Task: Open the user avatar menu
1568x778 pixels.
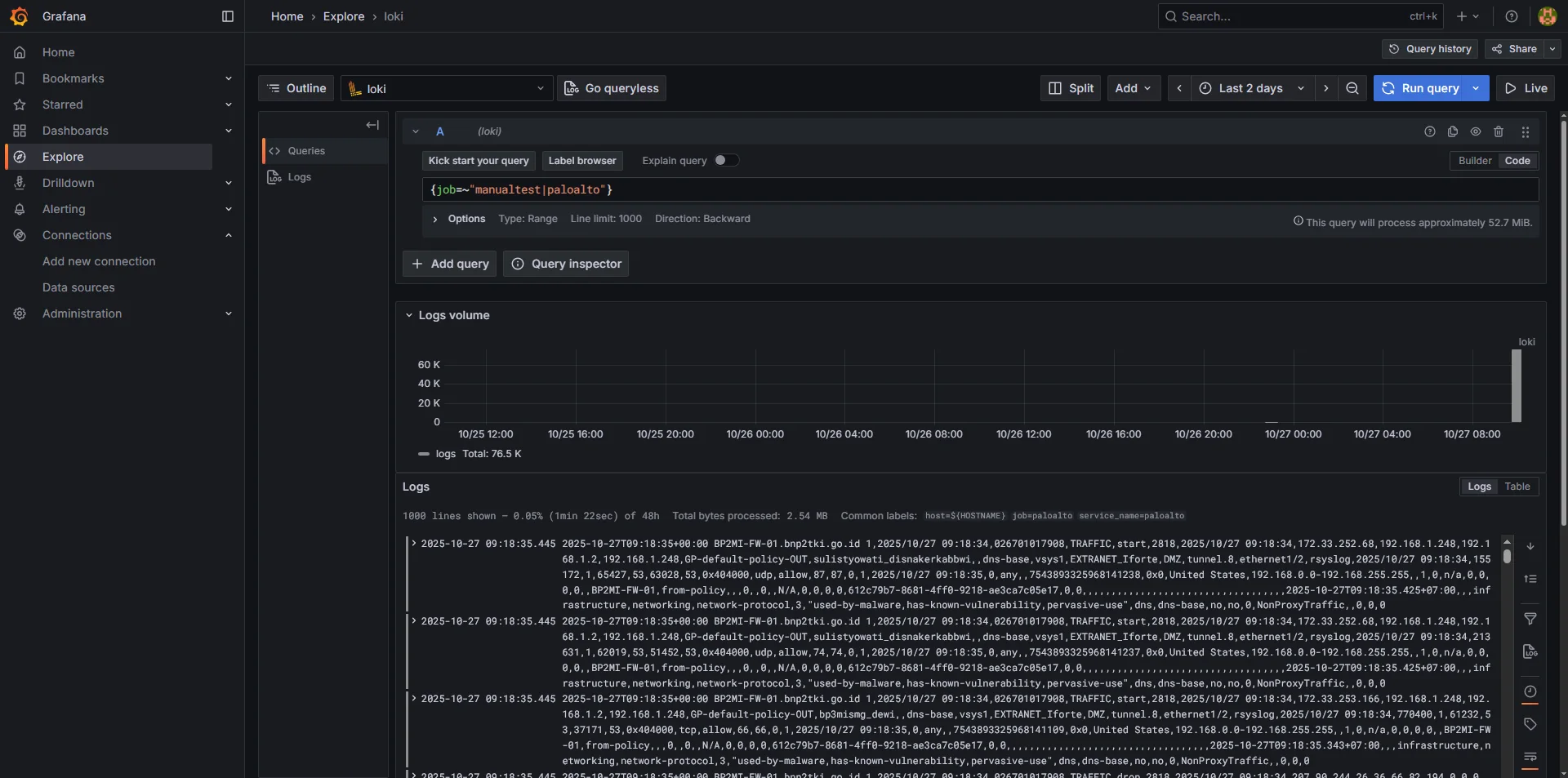Action: [x=1547, y=16]
